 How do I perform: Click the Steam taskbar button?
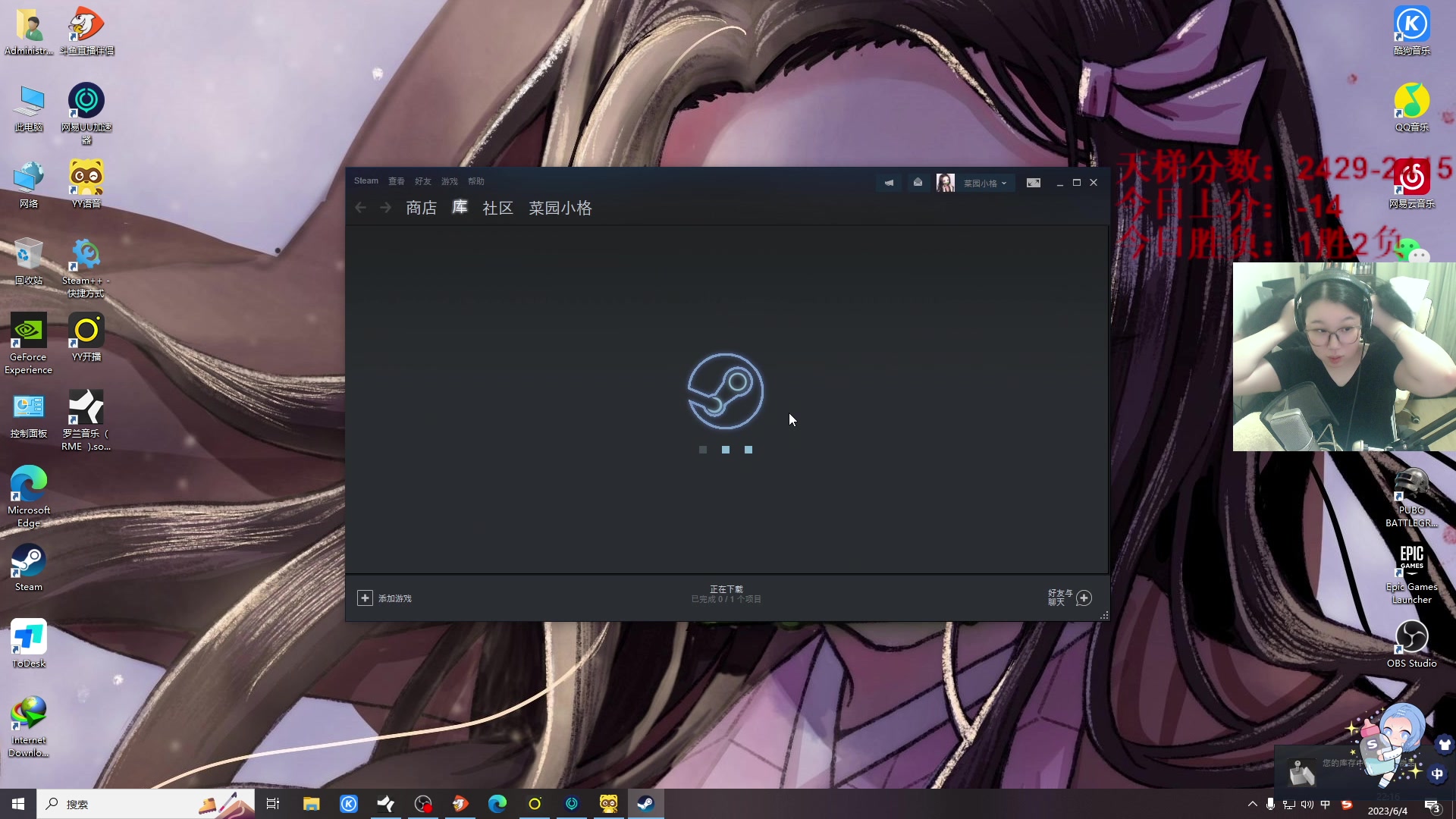coord(646,804)
